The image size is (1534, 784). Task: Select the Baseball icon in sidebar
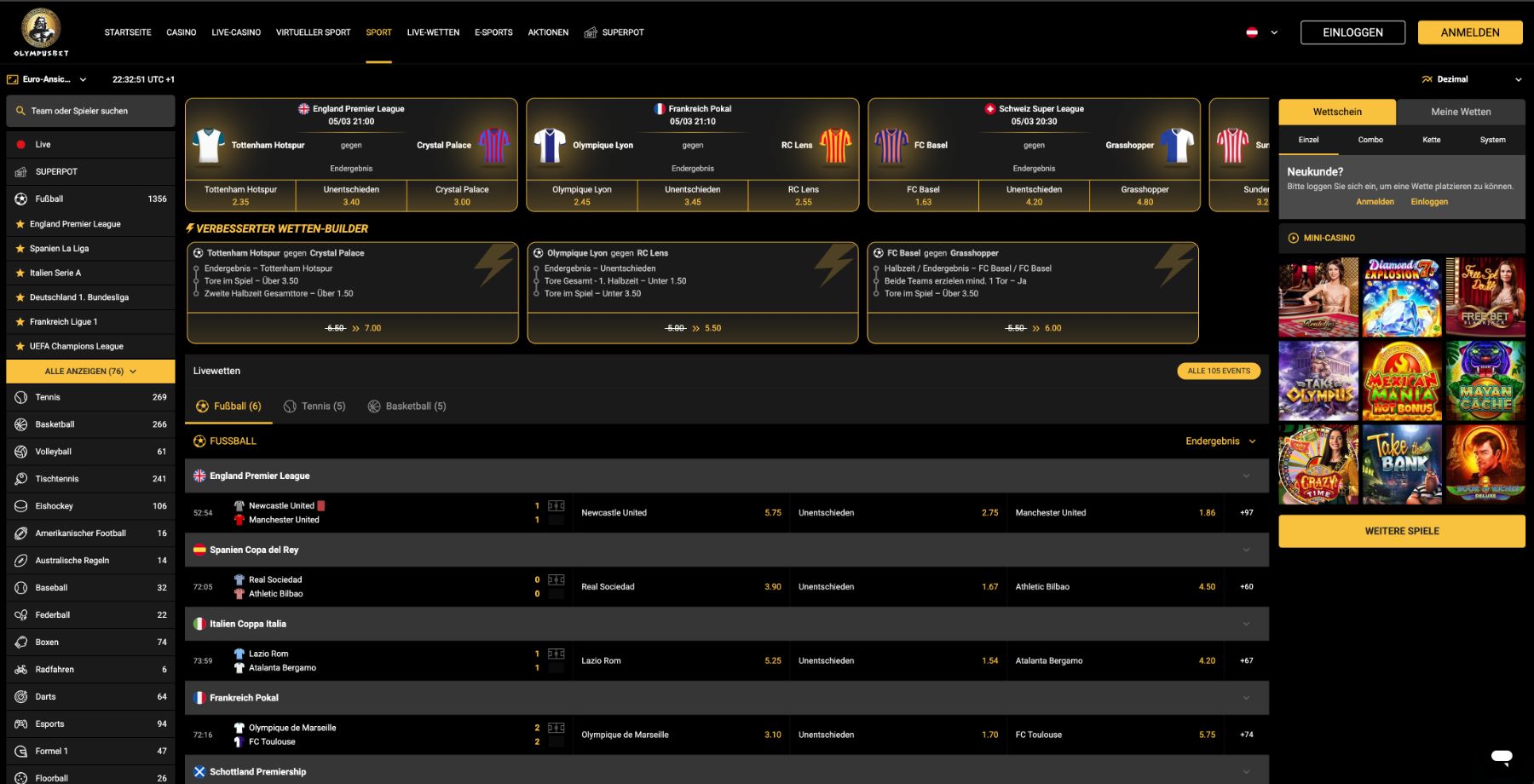pos(21,588)
